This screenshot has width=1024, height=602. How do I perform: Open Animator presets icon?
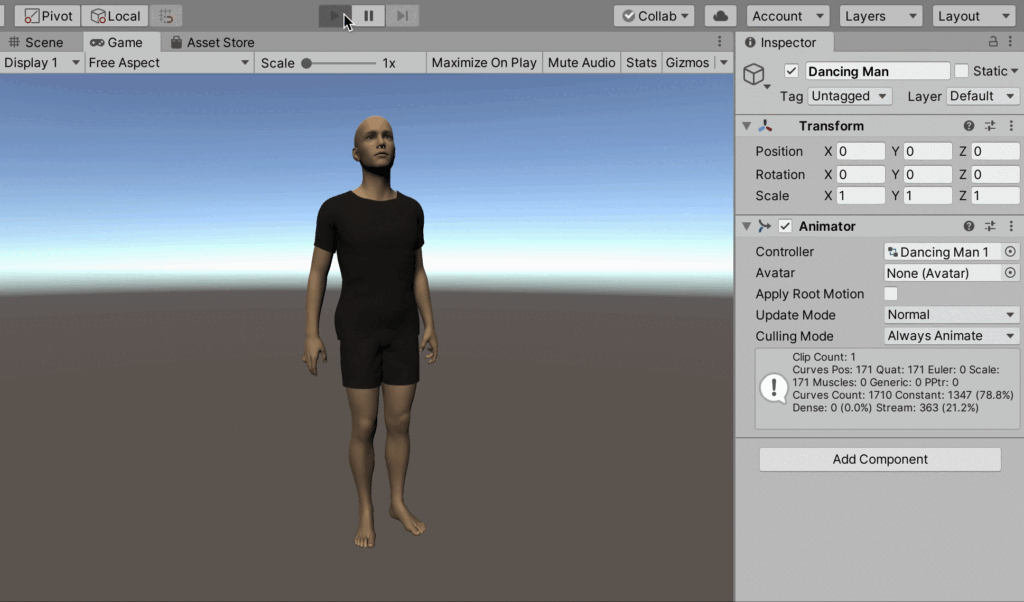990,226
